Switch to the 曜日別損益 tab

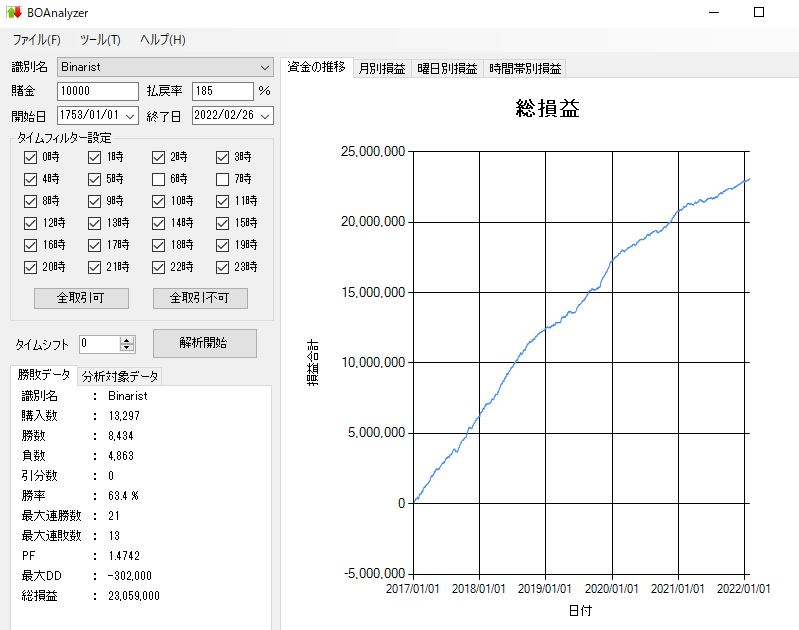pyautogui.click(x=447, y=68)
